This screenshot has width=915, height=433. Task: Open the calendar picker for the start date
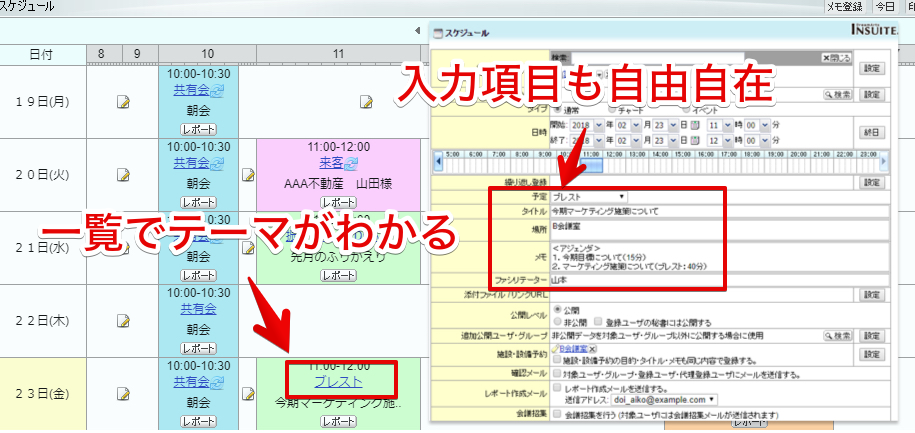(695, 125)
